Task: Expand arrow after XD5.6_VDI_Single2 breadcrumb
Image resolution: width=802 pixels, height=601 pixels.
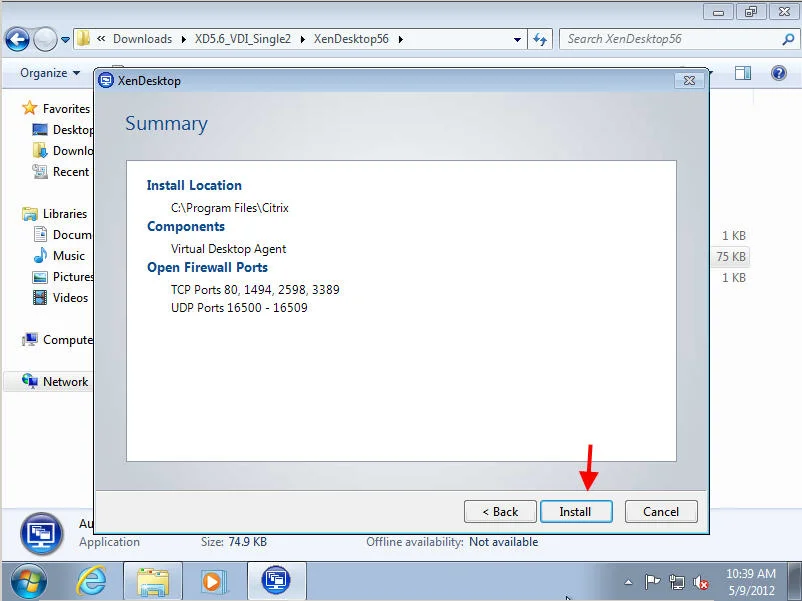Action: click(302, 39)
